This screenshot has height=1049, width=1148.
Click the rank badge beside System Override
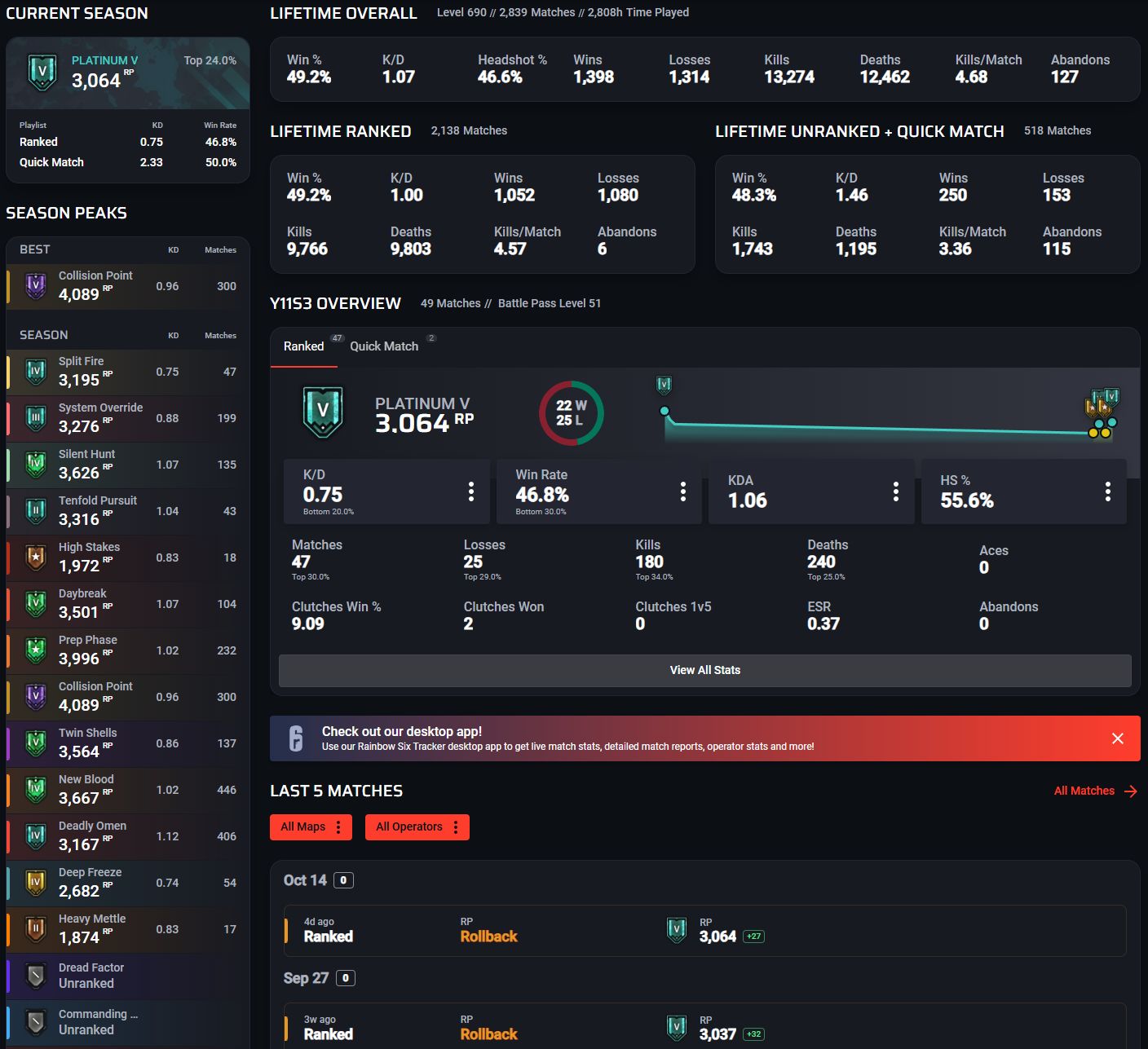(36, 418)
